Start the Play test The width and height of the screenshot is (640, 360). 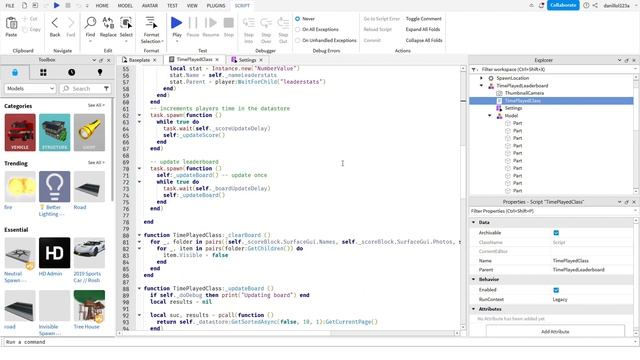tap(177, 23)
